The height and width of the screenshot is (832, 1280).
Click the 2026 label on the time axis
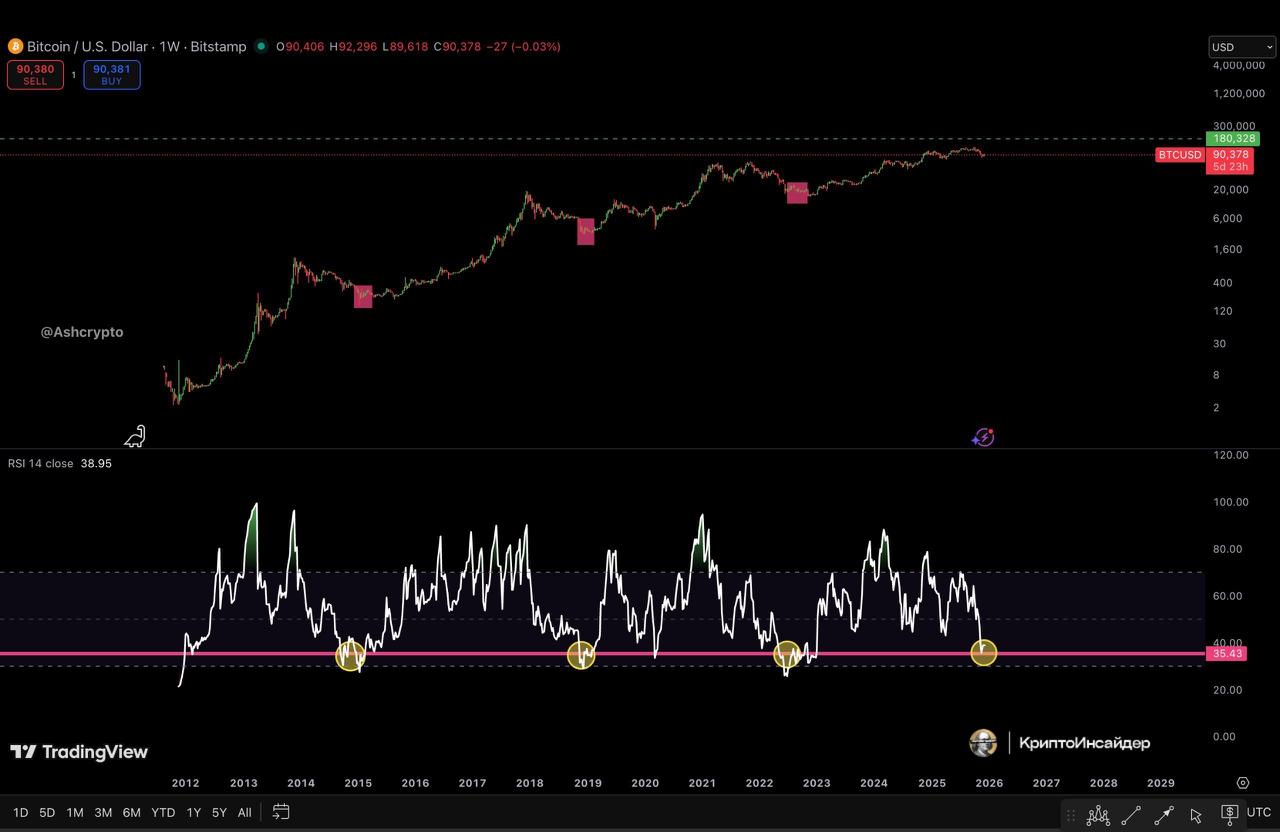[989, 783]
